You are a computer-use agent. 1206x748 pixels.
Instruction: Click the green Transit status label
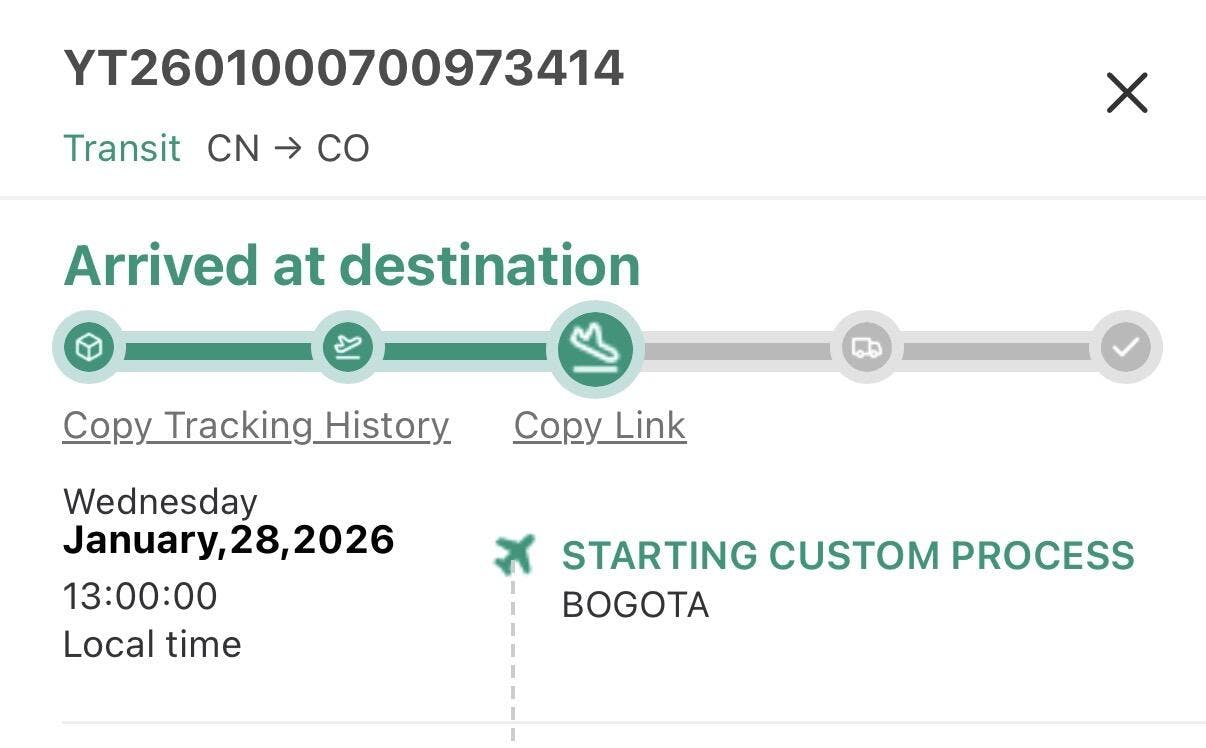[121, 148]
